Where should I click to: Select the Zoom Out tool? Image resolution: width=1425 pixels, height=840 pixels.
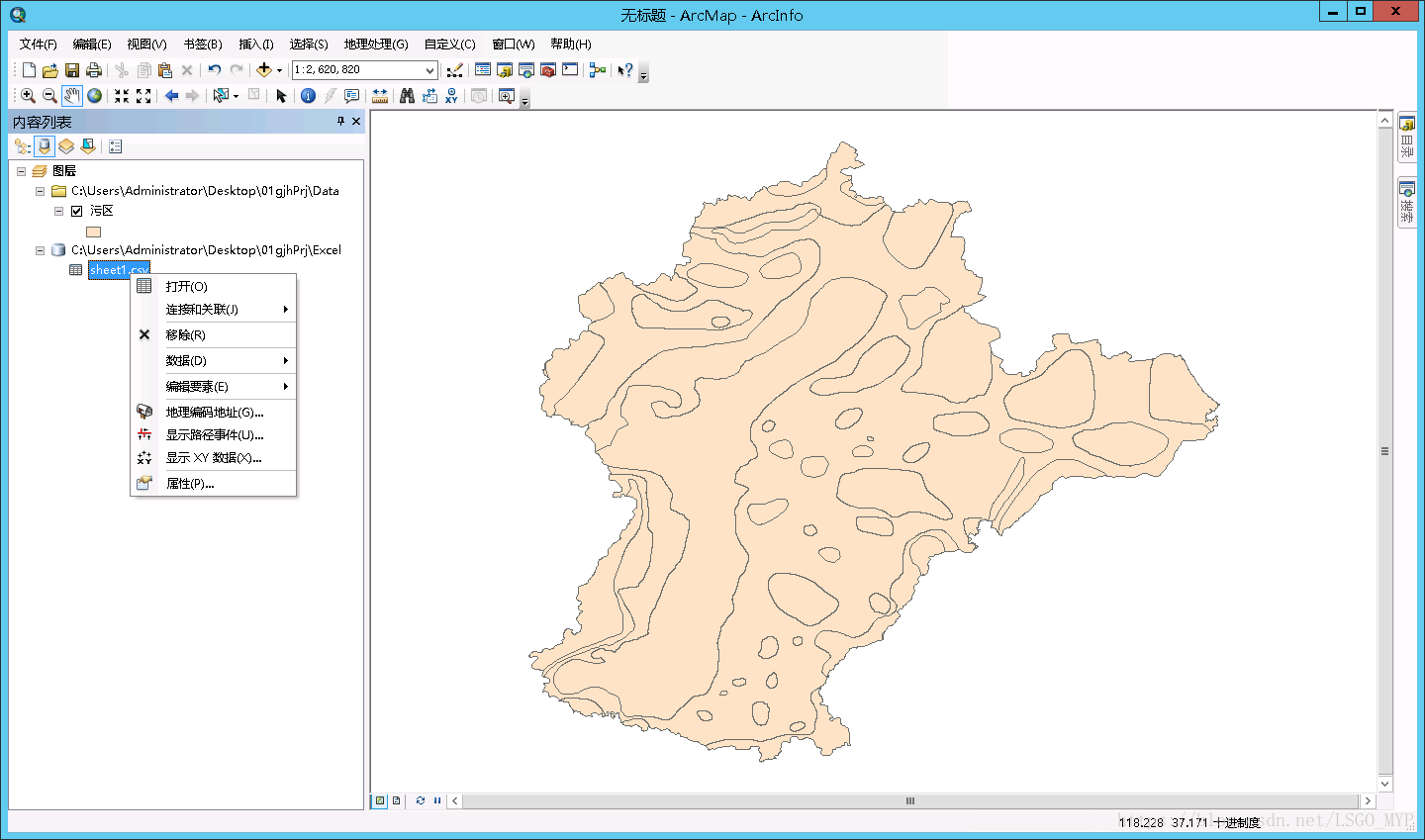[49, 96]
